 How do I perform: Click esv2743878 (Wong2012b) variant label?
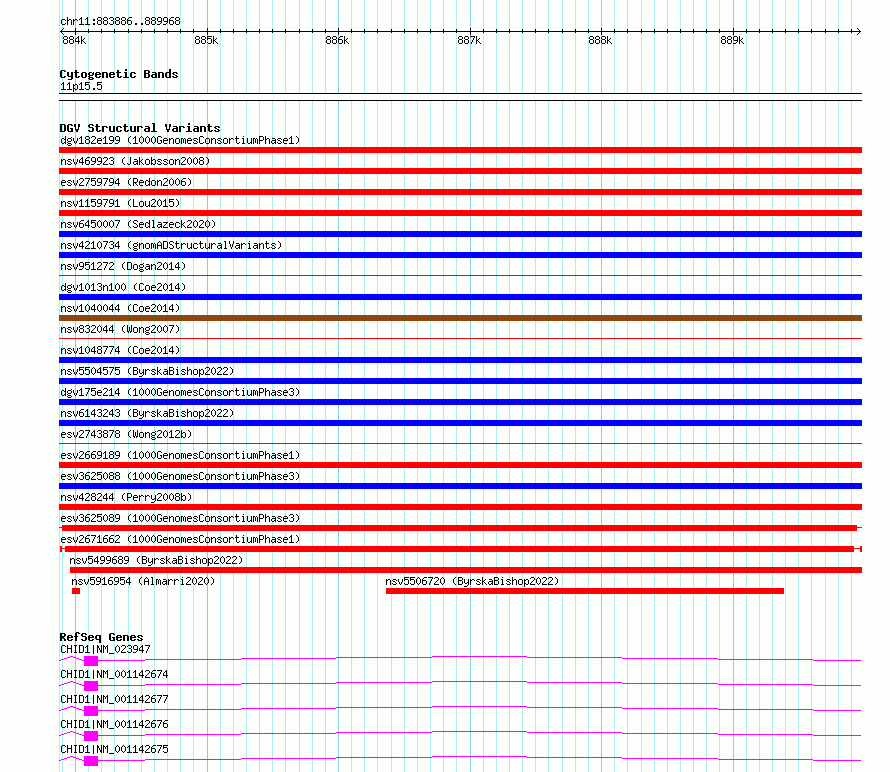tap(126, 434)
